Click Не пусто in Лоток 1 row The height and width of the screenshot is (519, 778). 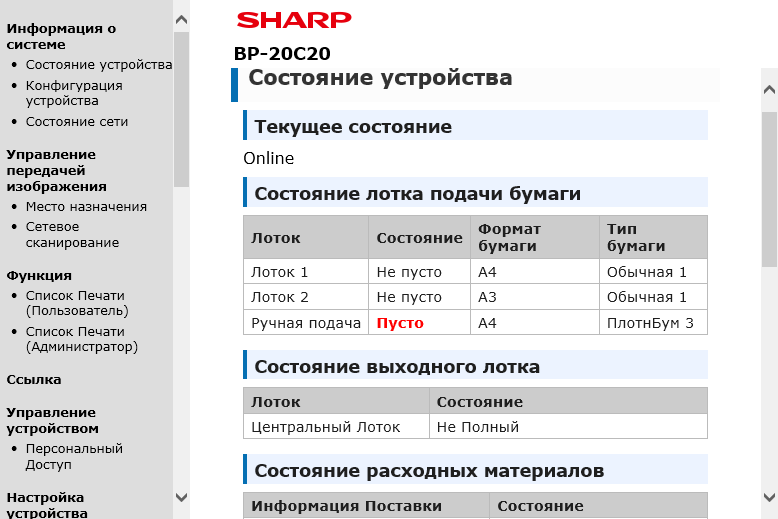(x=419, y=271)
